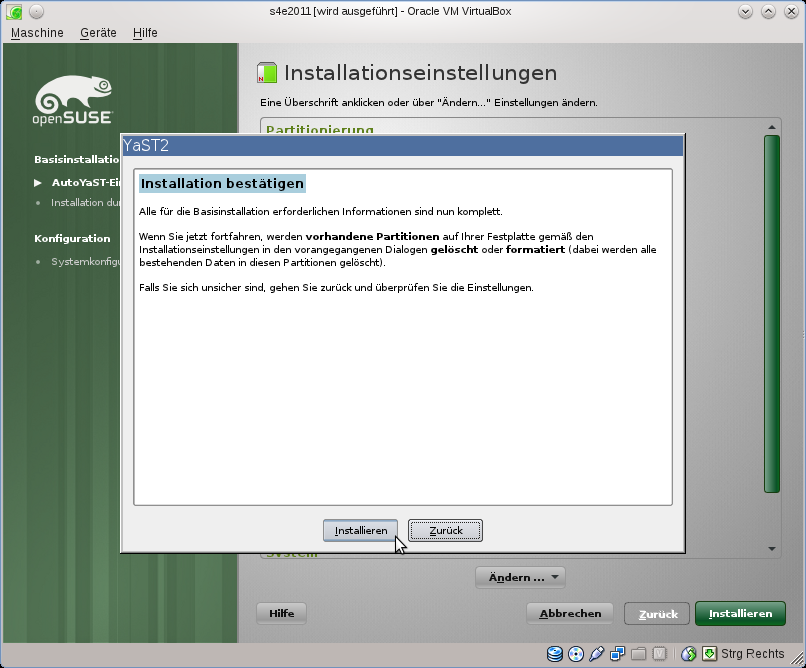Click green Installieren button at bottom right
Screen dimensions: 806x668
[x=740, y=614]
